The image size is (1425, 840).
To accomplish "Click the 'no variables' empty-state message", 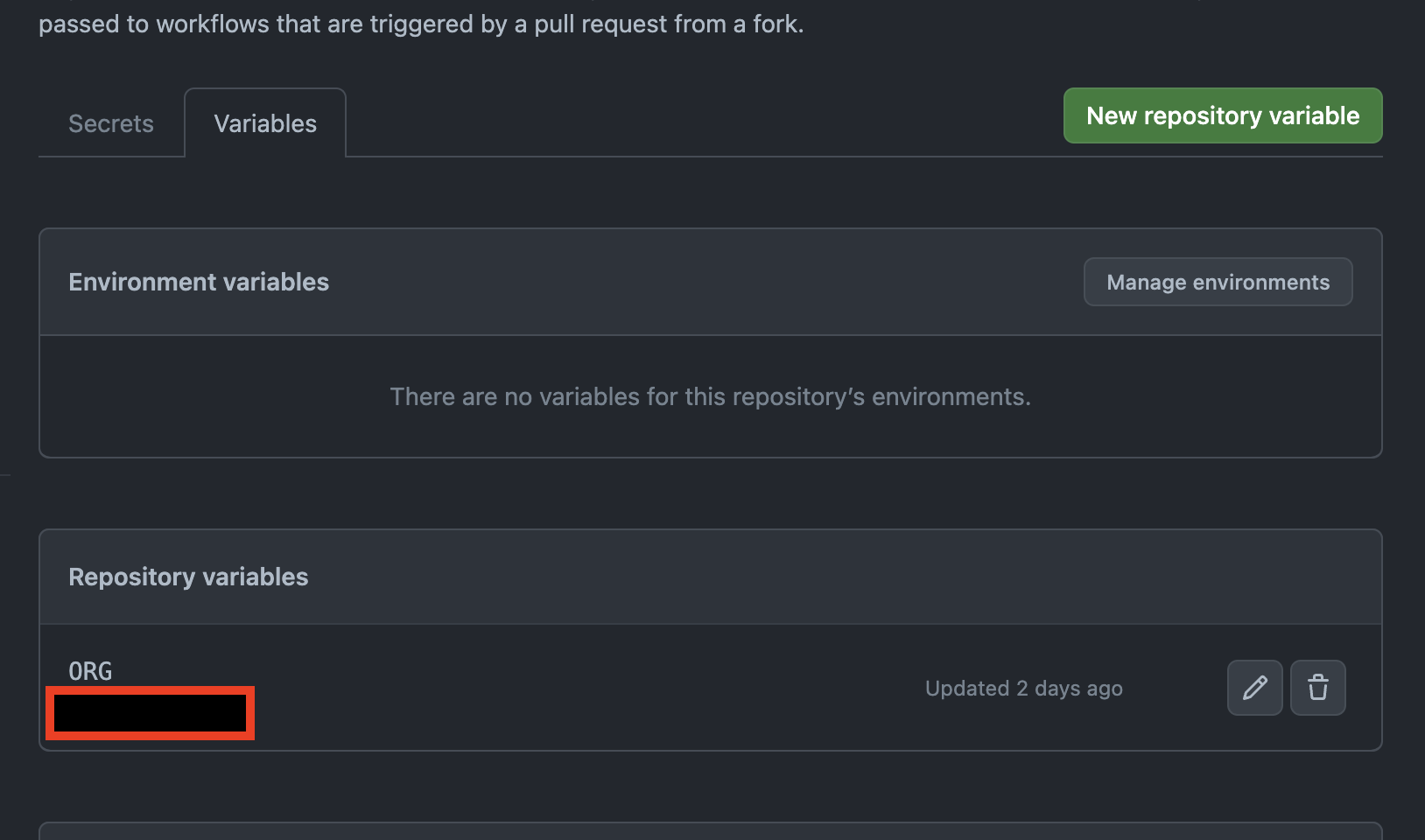I will click(710, 396).
